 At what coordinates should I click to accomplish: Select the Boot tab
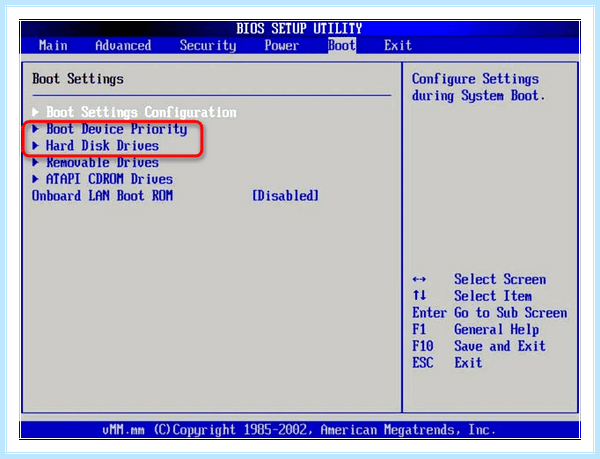[x=342, y=46]
